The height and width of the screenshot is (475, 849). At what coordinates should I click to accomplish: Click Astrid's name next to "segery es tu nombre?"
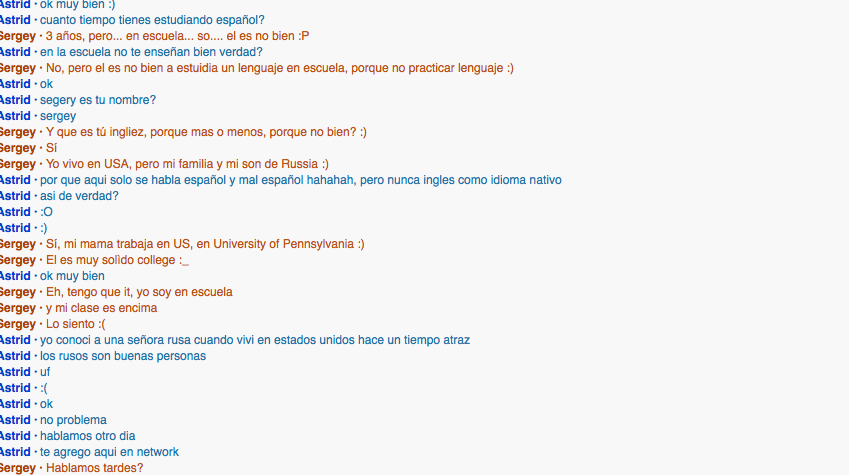15,100
